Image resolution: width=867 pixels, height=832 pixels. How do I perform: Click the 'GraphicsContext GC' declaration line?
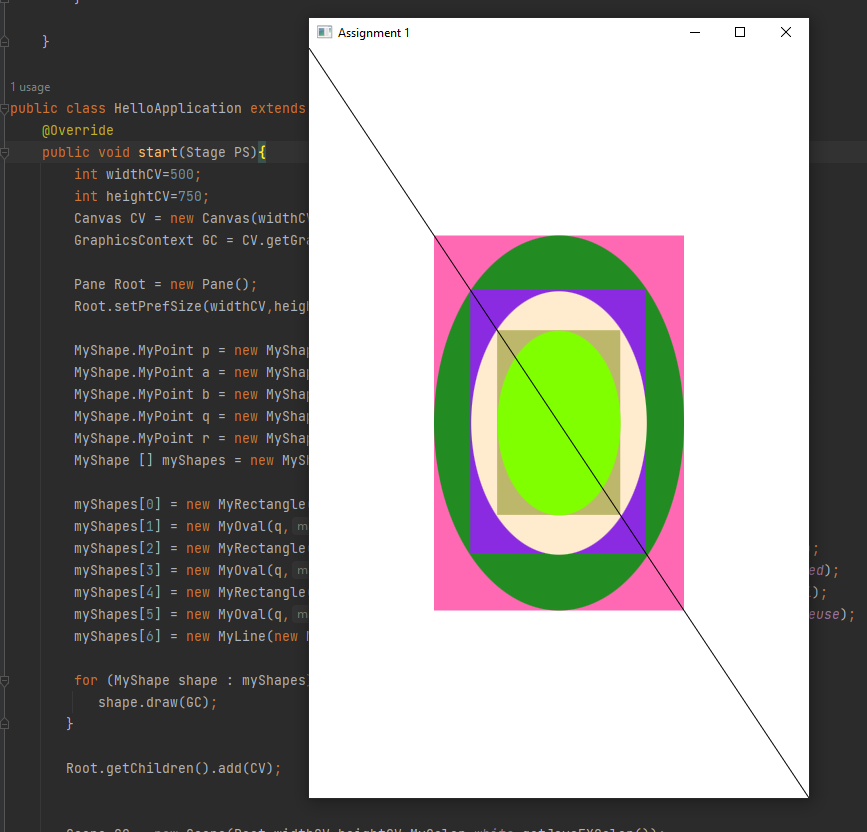click(x=191, y=240)
